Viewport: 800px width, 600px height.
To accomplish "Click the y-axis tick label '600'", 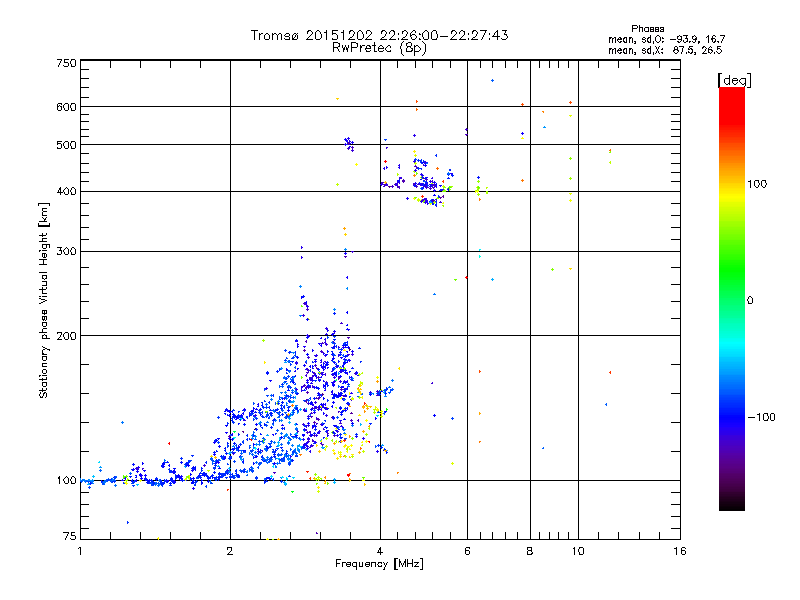I will (66, 107).
